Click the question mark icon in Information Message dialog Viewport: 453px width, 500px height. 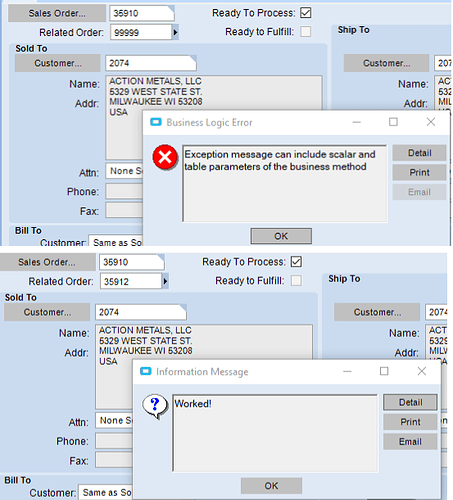(x=155, y=406)
